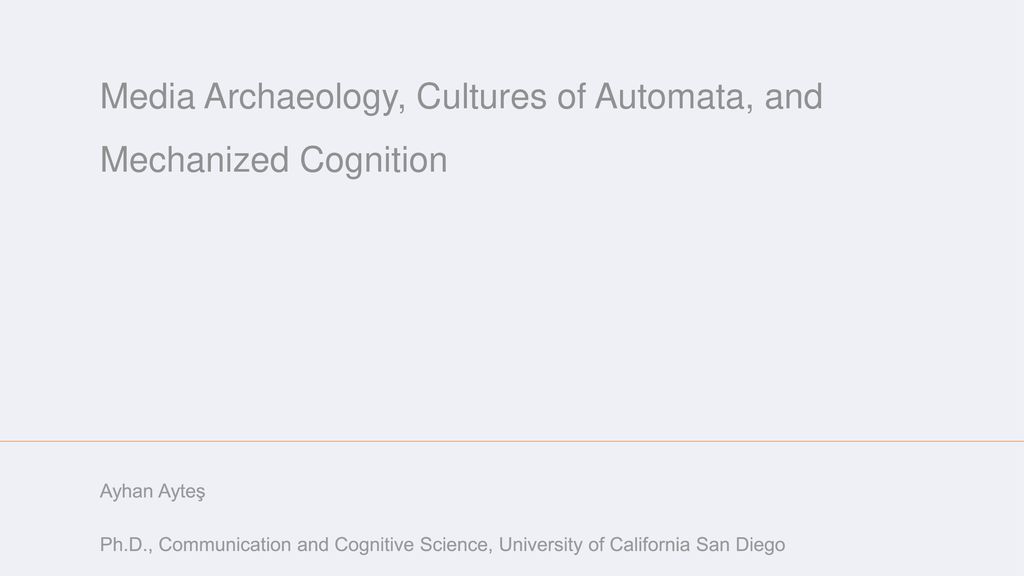Click "San Diego" at the end of the affiliation
The height and width of the screenshot is (576, 1024).
tap(741, 545)
